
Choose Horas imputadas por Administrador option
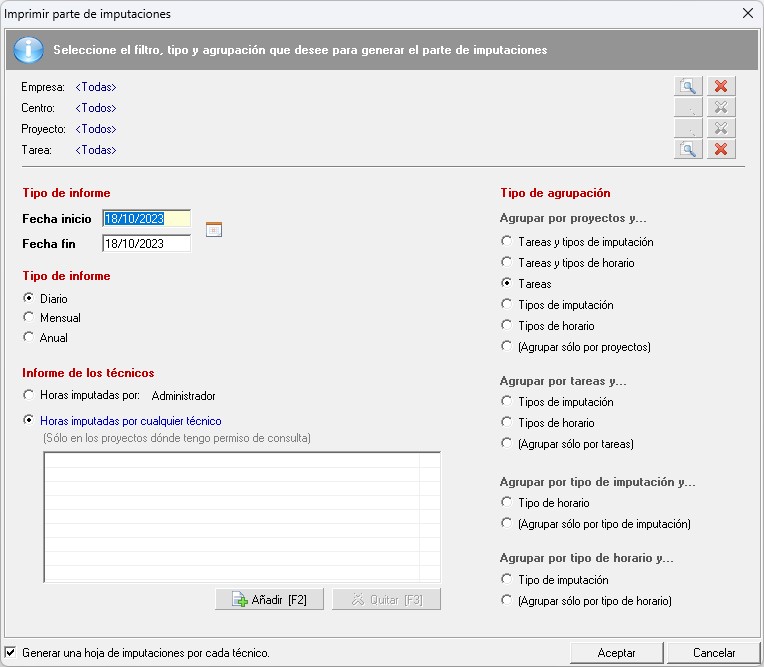point(29,396)
